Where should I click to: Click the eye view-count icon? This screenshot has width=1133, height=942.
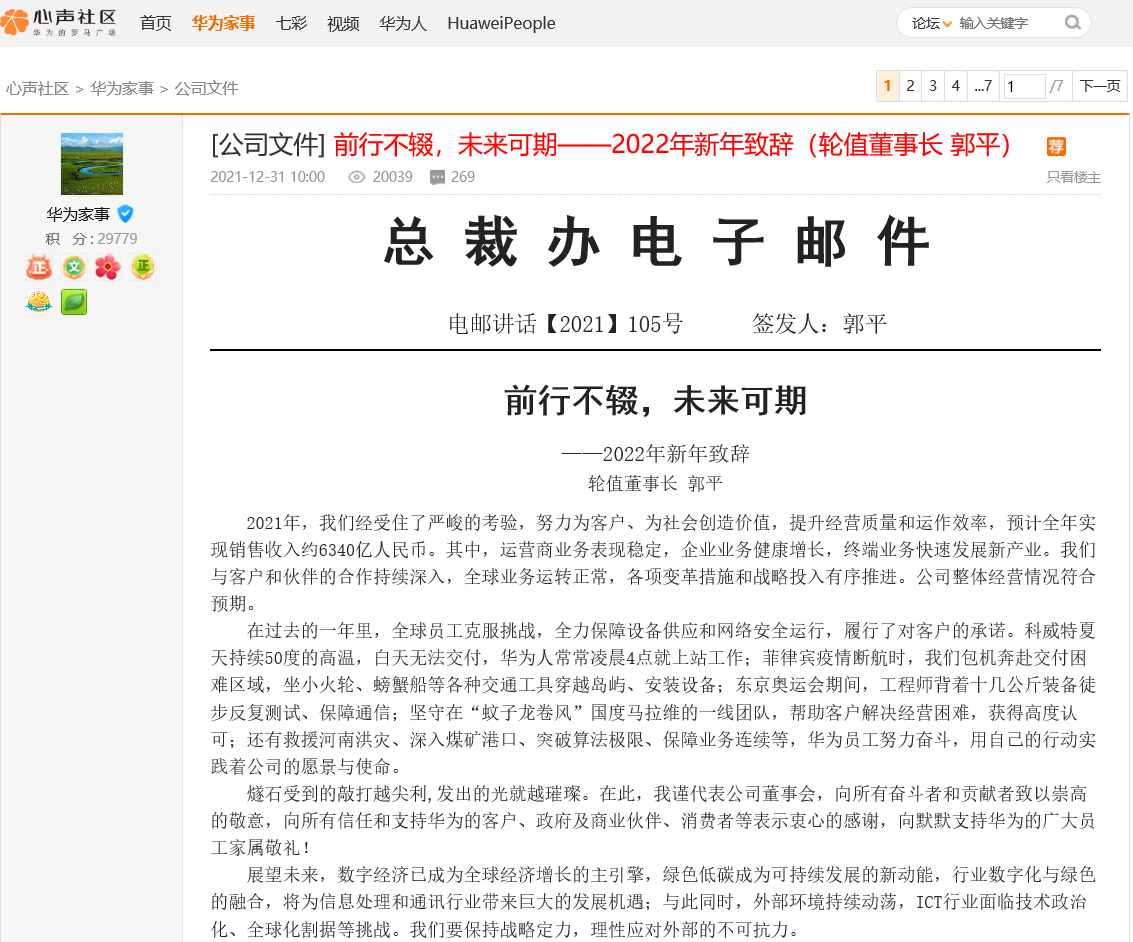click(x=356, y=177)
